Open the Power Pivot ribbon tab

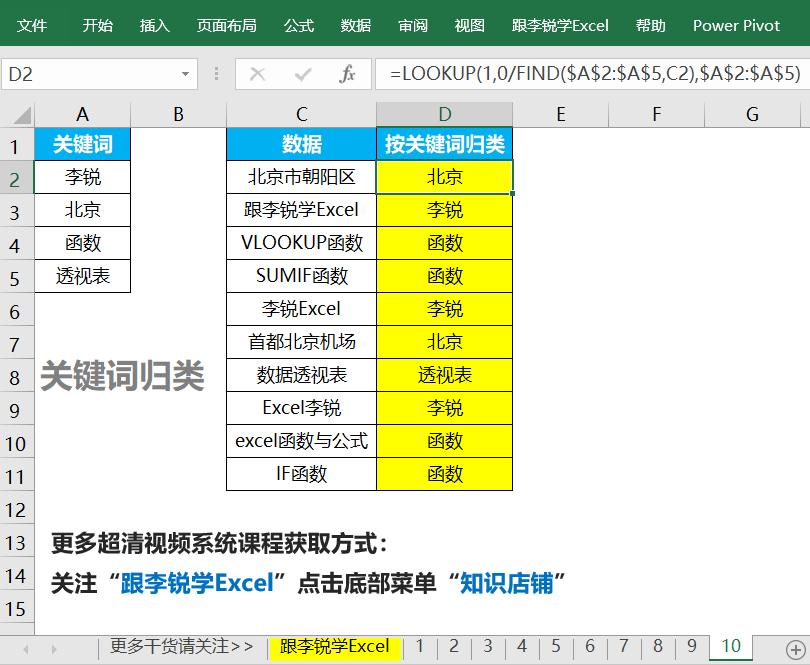click(x=736, y=25)
